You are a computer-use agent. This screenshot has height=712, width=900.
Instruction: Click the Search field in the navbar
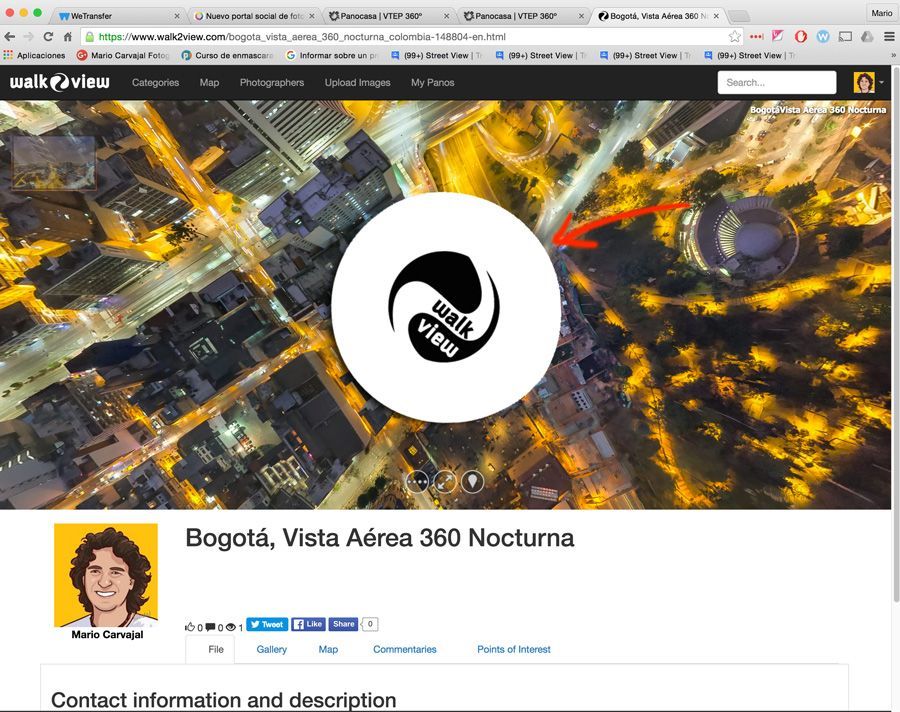pos(777,83)
